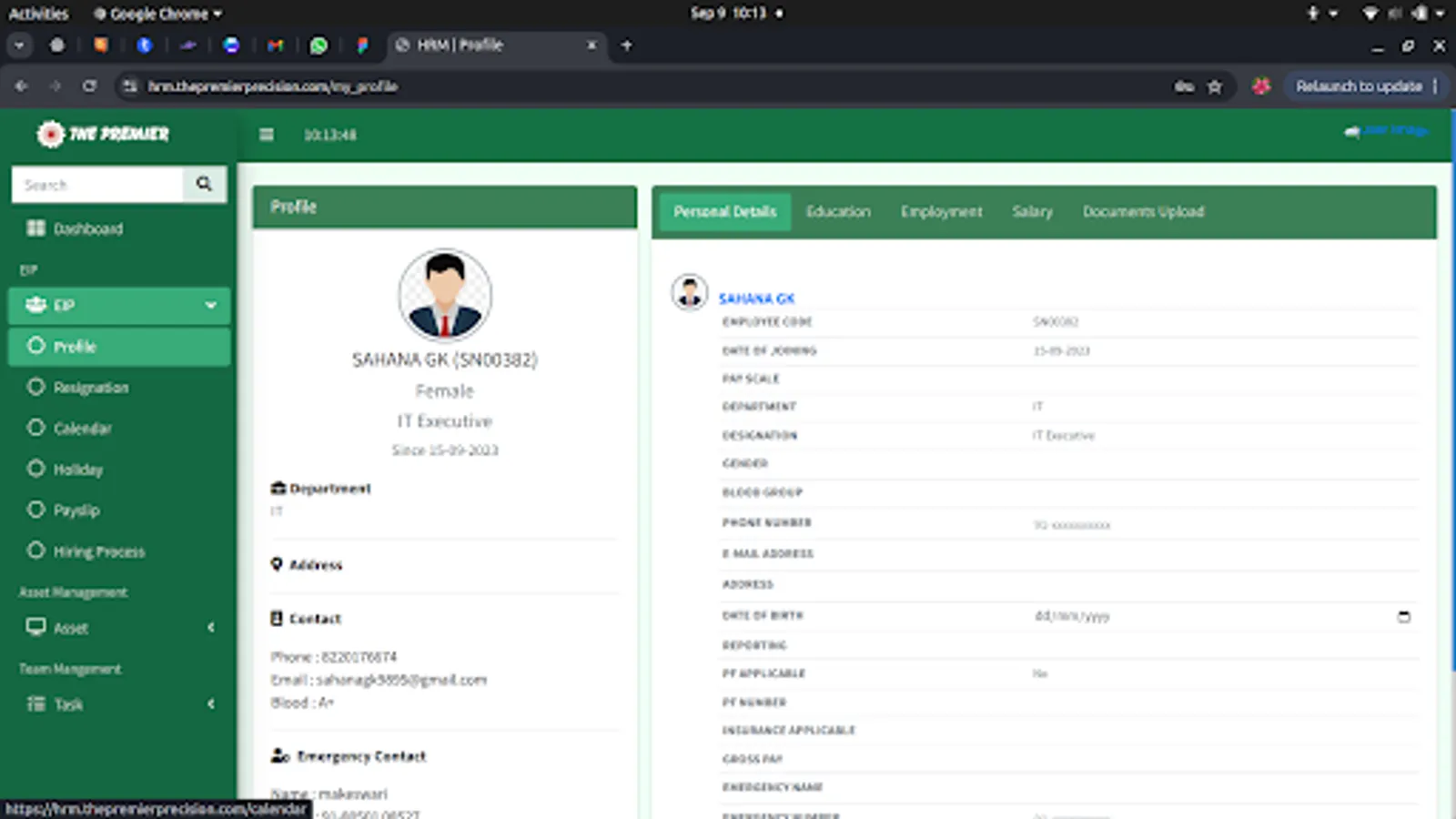Viewport: 1456px width, 819px height.
Task: Reload the page
Action: [x=89, y=86]
